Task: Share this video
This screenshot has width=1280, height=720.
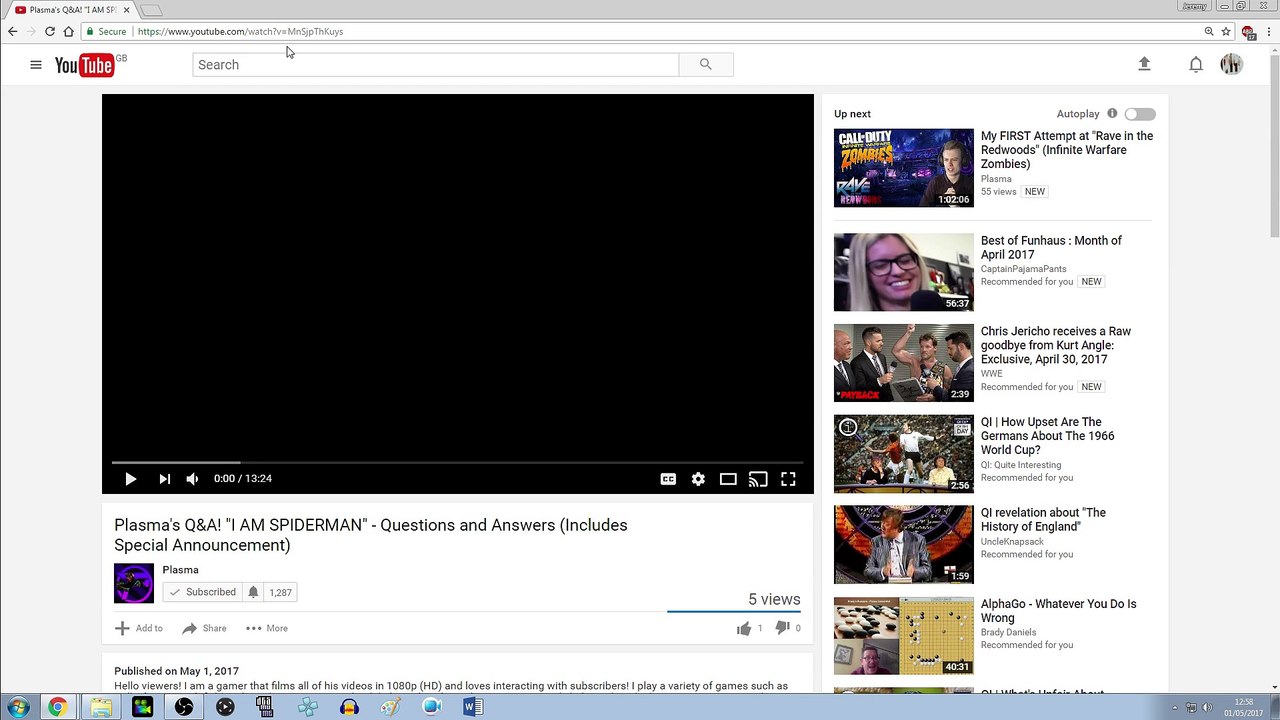Action: (x=204, y=628)
